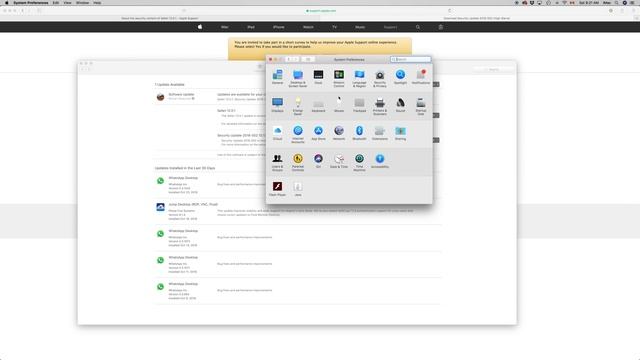
Task: Open Security & Privacy preferences
Action: 380,78
